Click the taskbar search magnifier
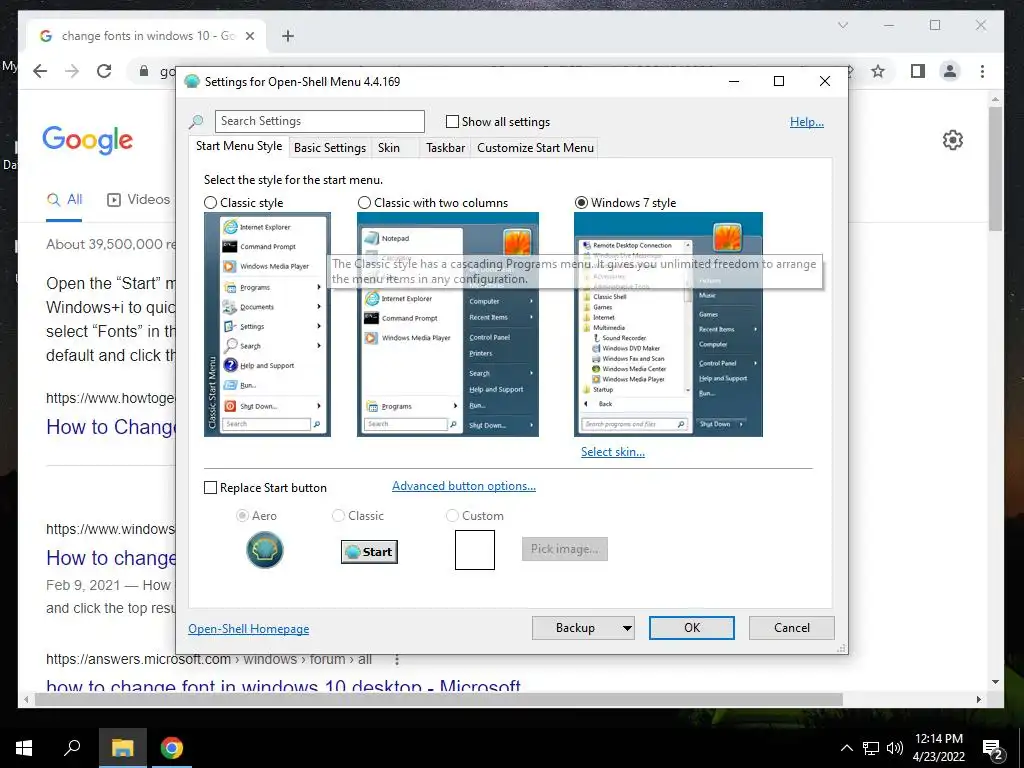Image resolution: width=1024 pixels, height=768 pixels. (72, 747)
